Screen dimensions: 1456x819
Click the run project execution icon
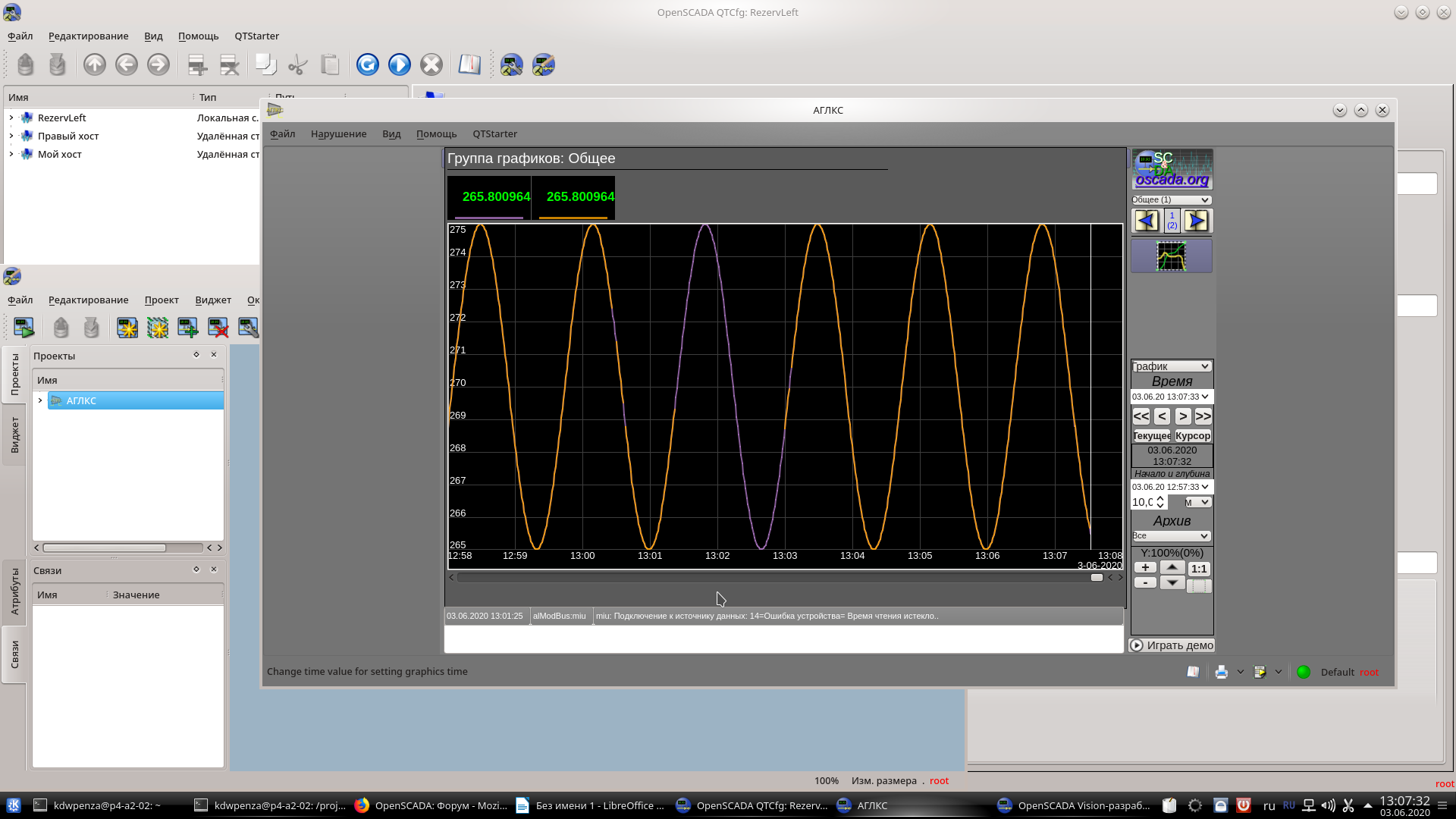(x=24, y=328)
